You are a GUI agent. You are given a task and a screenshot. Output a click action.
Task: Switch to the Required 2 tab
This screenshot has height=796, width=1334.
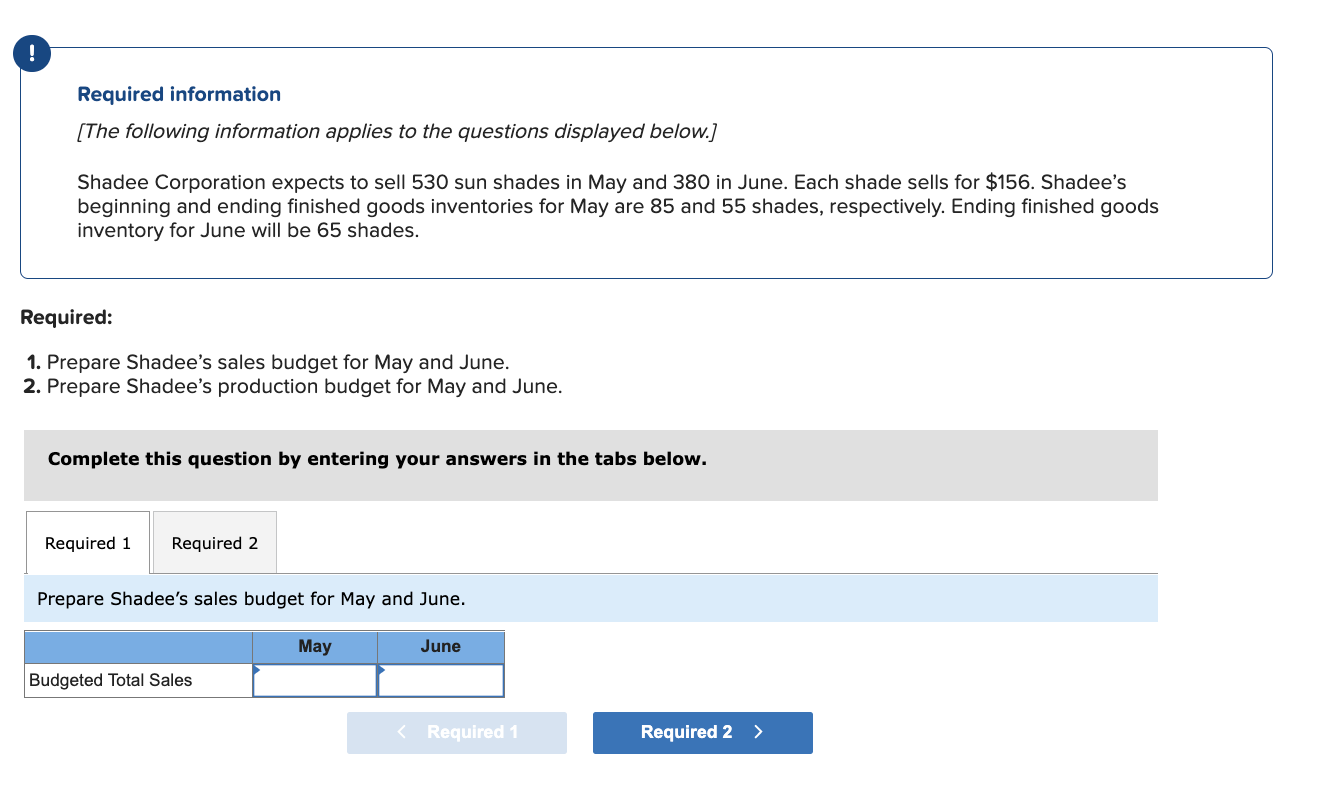click(x=214, y=542)
